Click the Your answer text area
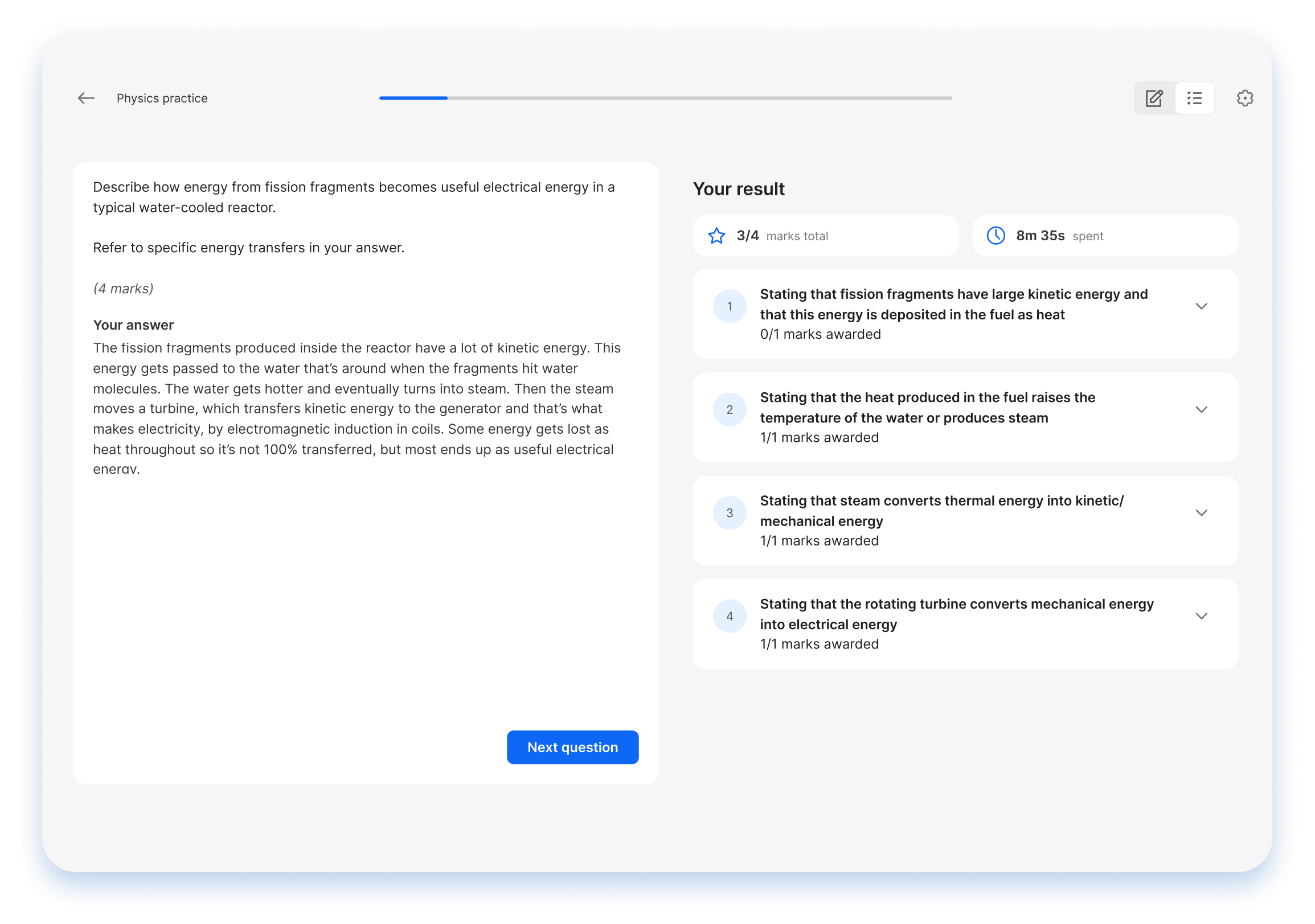Viewport: 1315px width, 924px height. [357, 409]
